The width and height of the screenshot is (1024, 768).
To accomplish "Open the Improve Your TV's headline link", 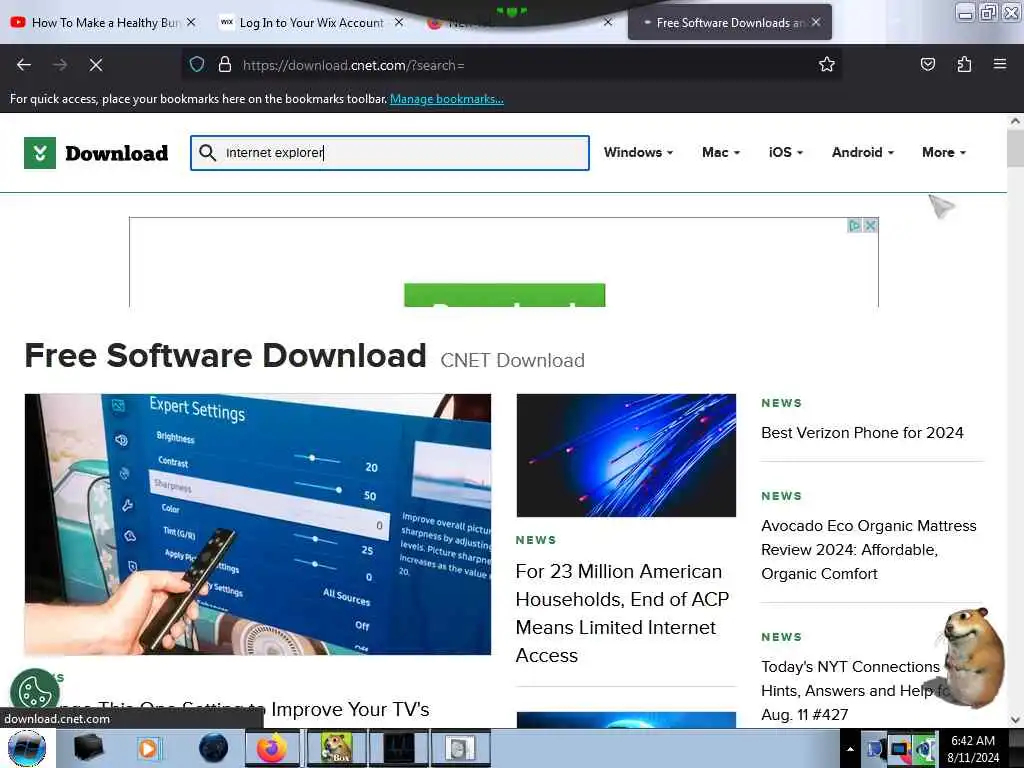I will pyautogui.click(x=243, y=709).
